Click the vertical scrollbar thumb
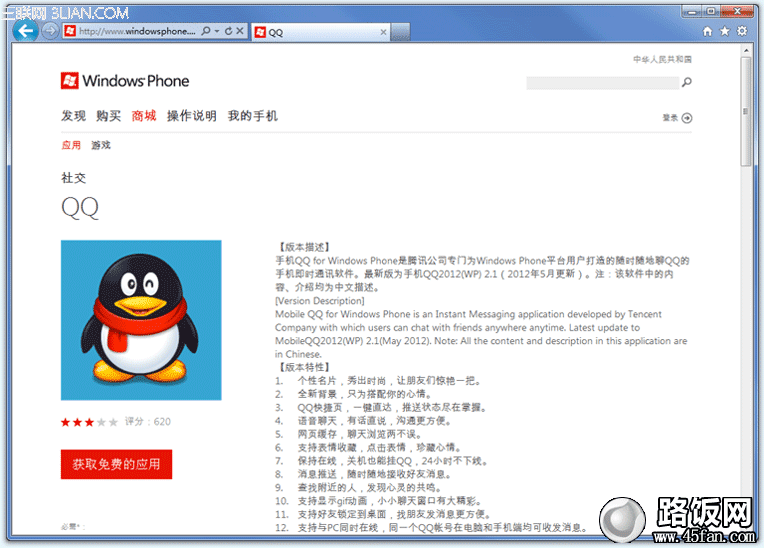This screenshot has height=548, width=764. point(745,112)
